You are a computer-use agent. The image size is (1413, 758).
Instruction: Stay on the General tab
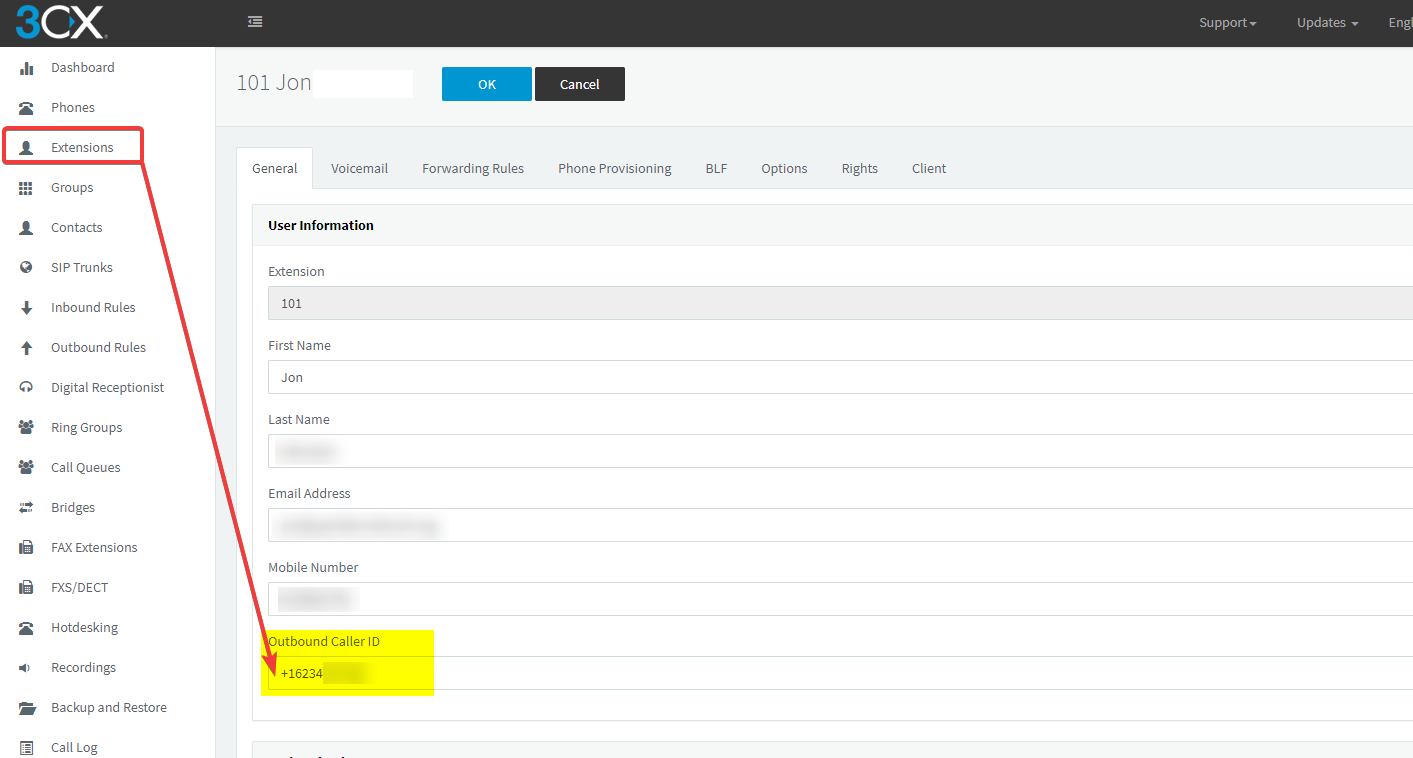(275, 168)
